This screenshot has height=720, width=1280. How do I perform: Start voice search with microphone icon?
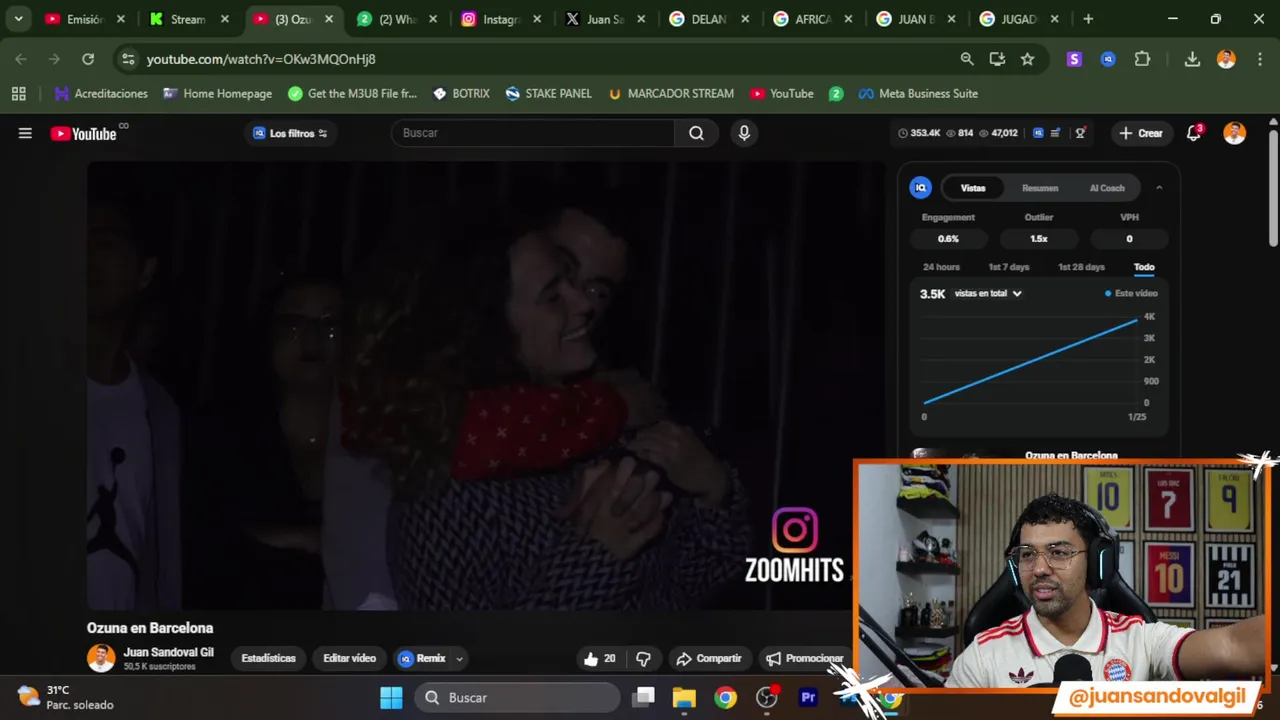[x=744, y=133]
